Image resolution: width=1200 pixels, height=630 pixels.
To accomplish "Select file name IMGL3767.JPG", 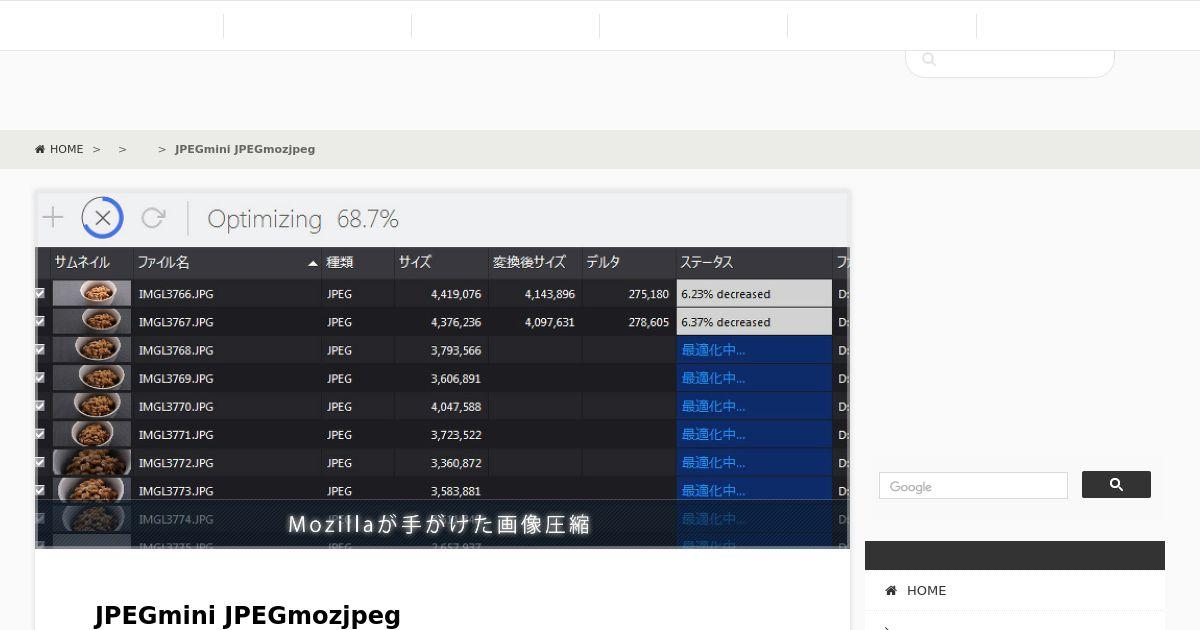I will tap(176, 322).
